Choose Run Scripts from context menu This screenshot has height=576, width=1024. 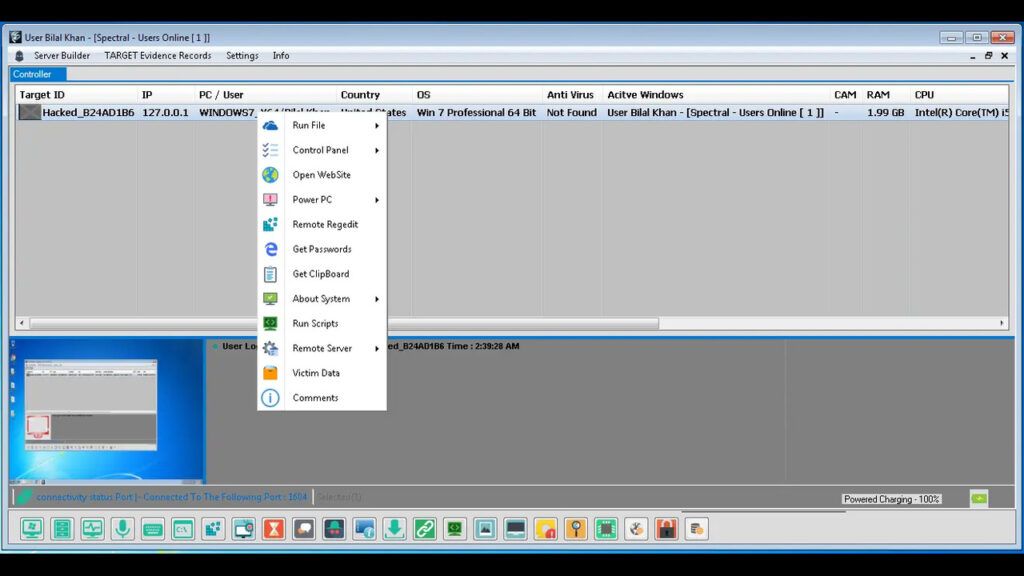(x=323, y=324)
